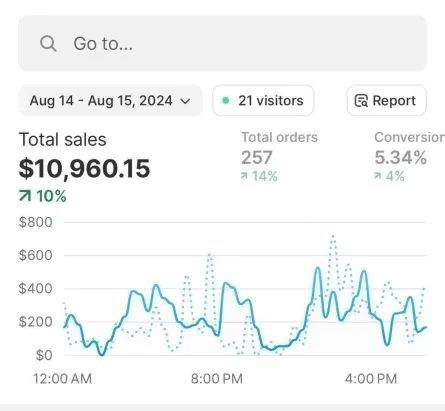Viewport: 445px width, 411px height.
Task: Click the 5.34% conversion figure
Action: coord(401,158)
